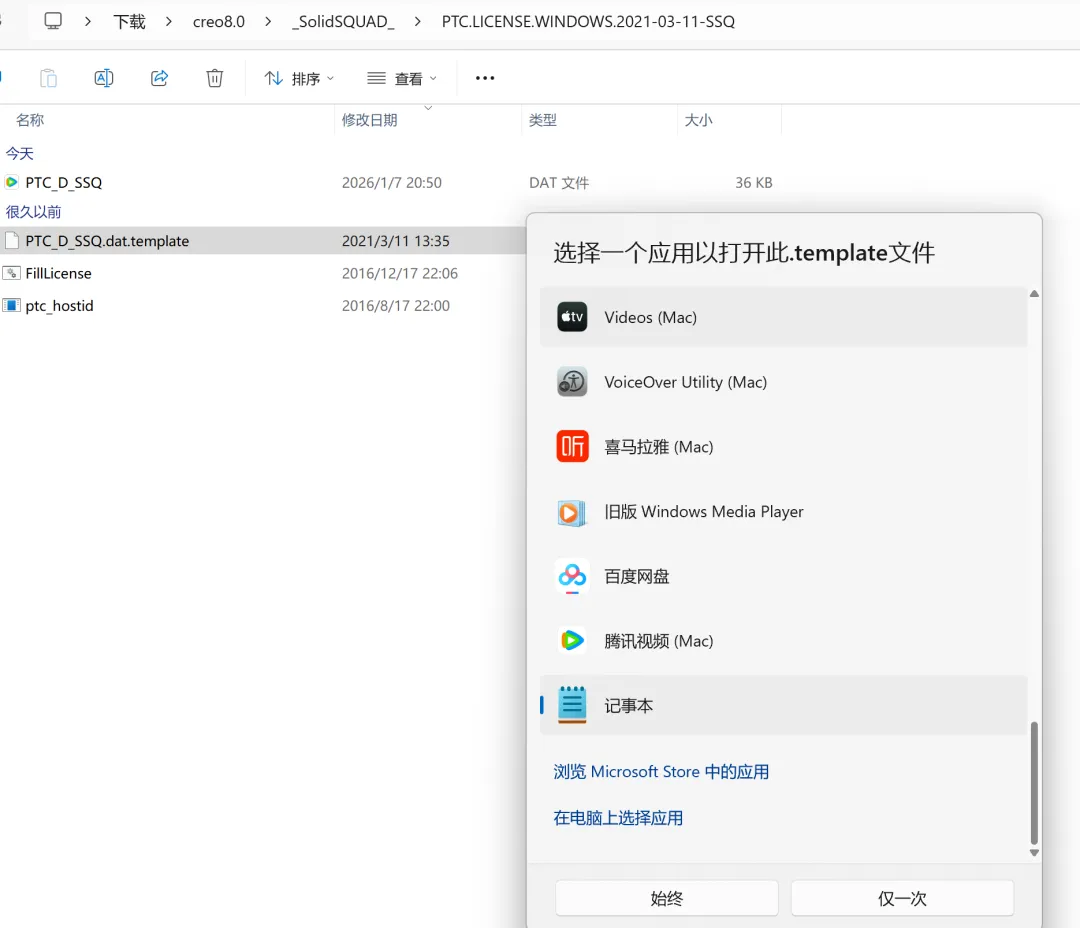Click PTC.LICENSE.WINDOWS.2021-03-11-SSQ breadcrumb
The height and width of the screenshot is (928, 1080).
588,21
